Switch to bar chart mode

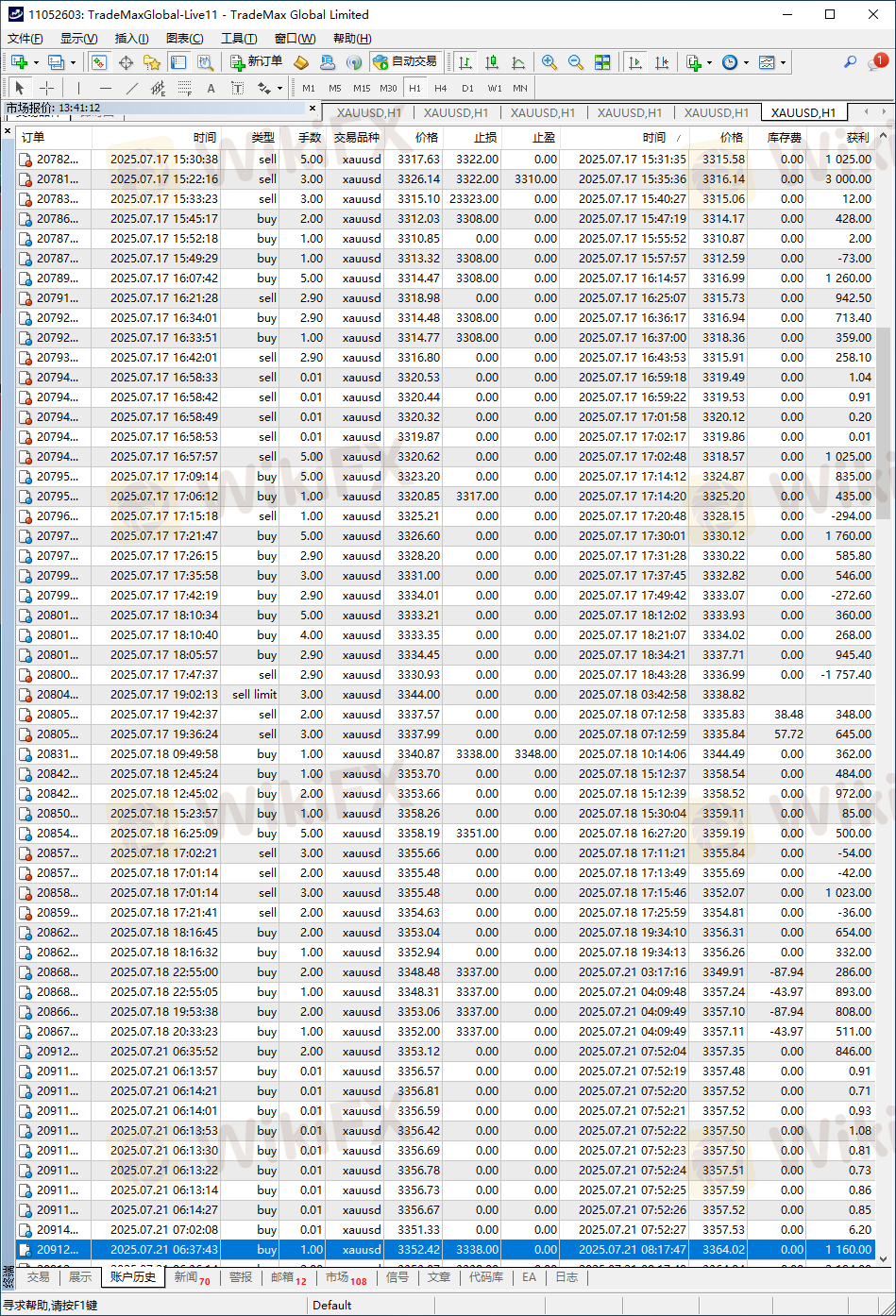point(465,62)
